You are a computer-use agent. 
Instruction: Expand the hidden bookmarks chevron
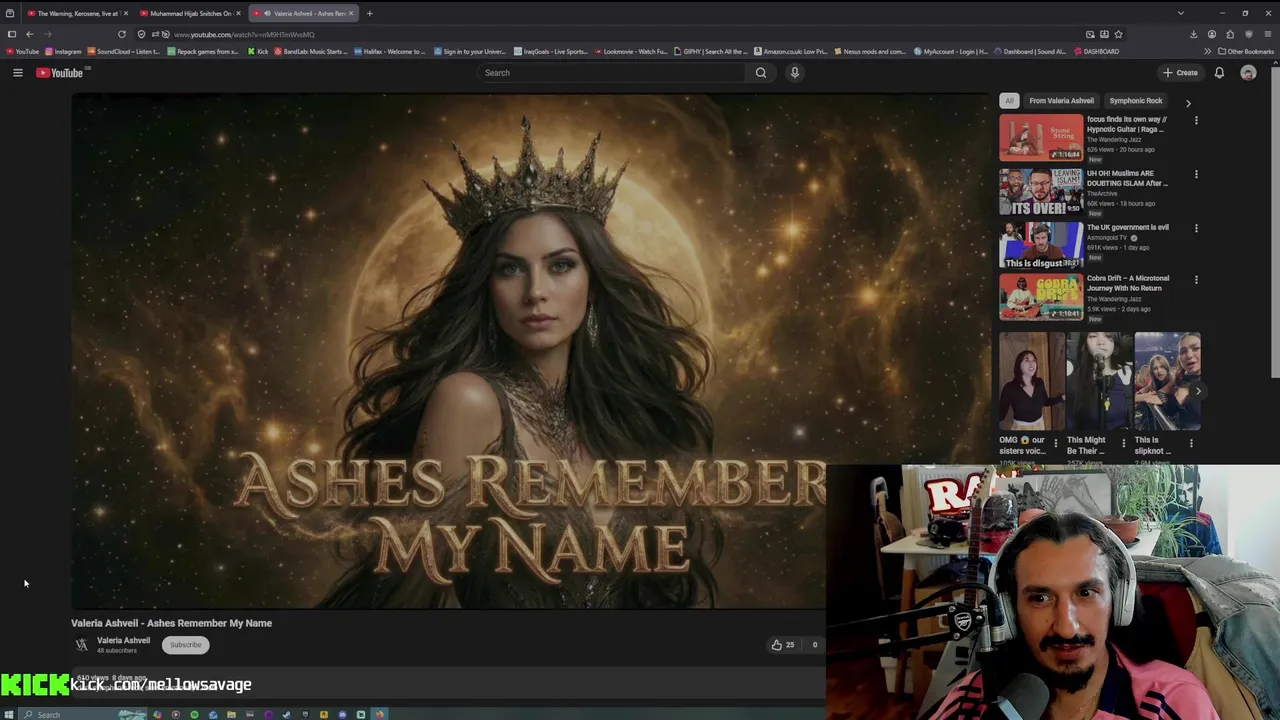coord(1207,51)
